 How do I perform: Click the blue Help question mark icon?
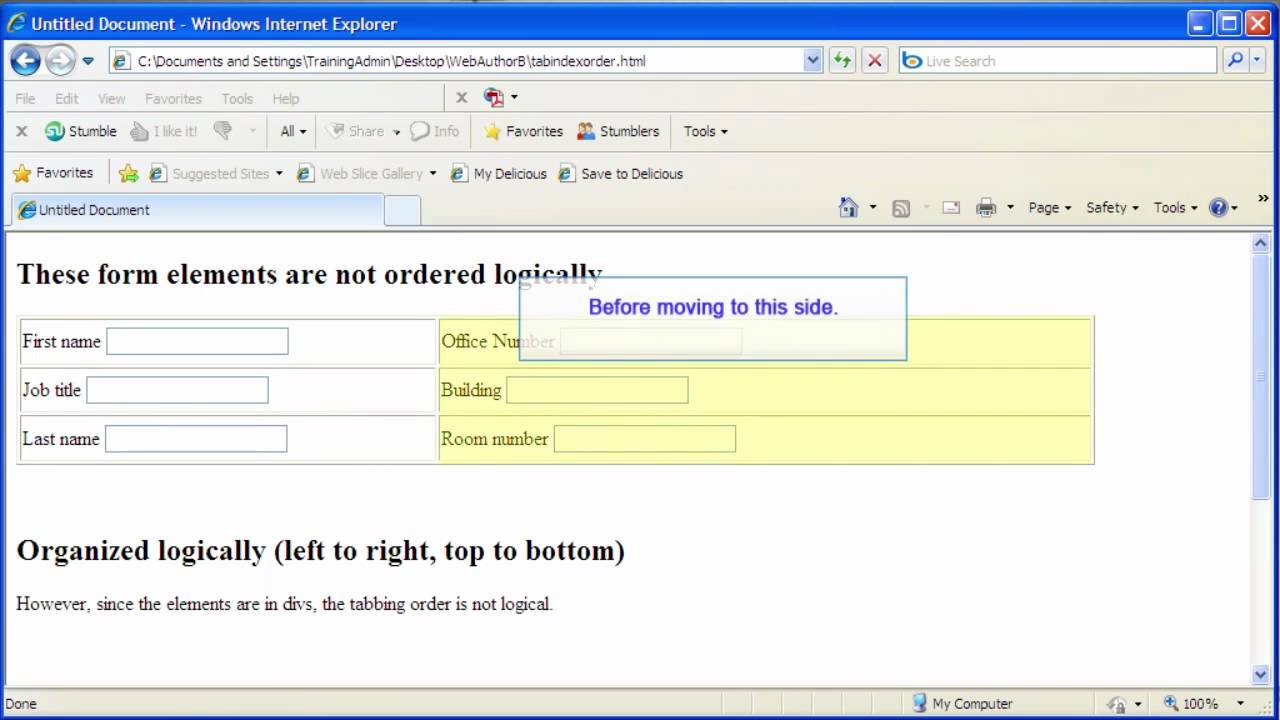click(x=1218, y=208)
